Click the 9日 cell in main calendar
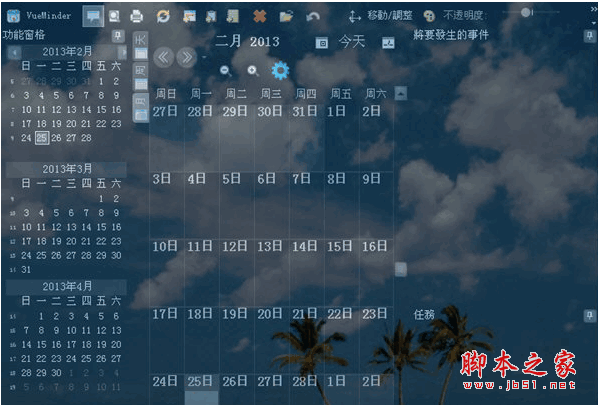Screen dimensions: 598x405 pos(377,205)
